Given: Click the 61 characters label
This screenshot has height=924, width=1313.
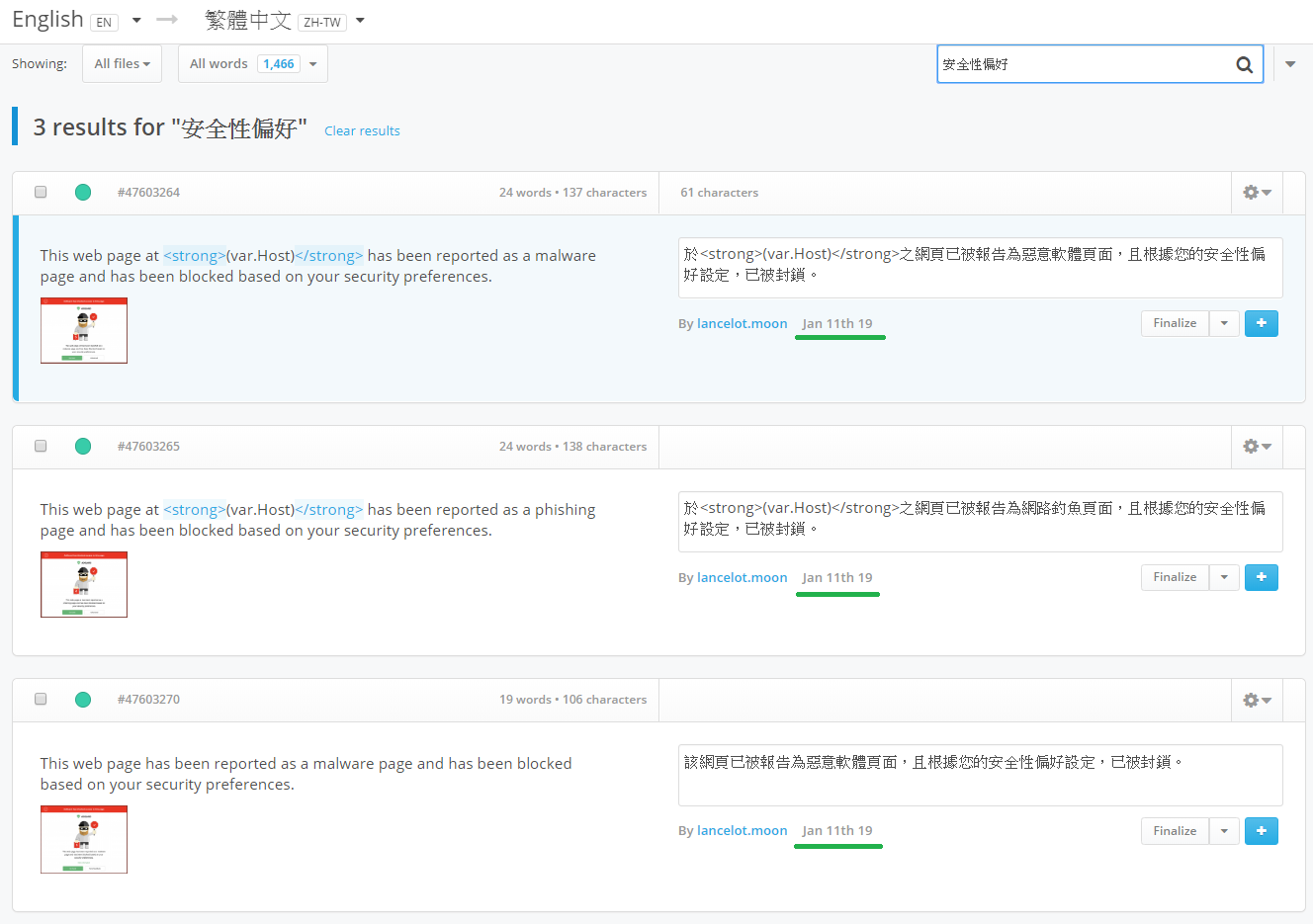Looking at the screenshot, I should coord(720,193).
